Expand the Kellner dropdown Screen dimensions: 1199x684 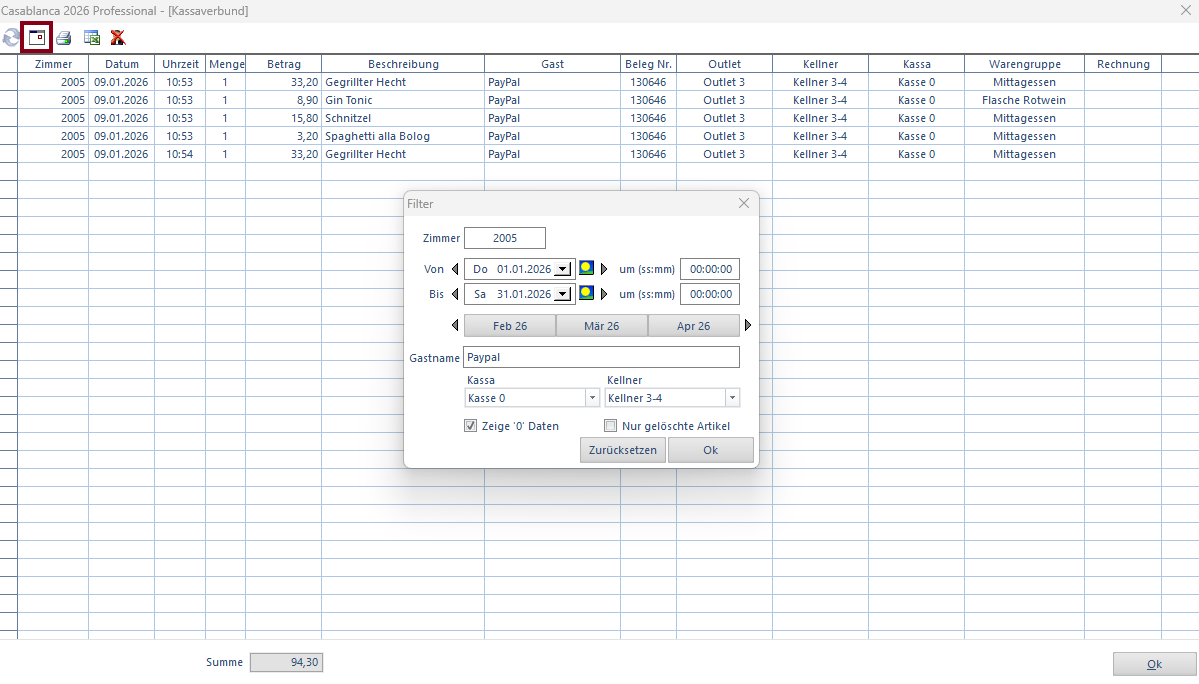tap(732, 398)
